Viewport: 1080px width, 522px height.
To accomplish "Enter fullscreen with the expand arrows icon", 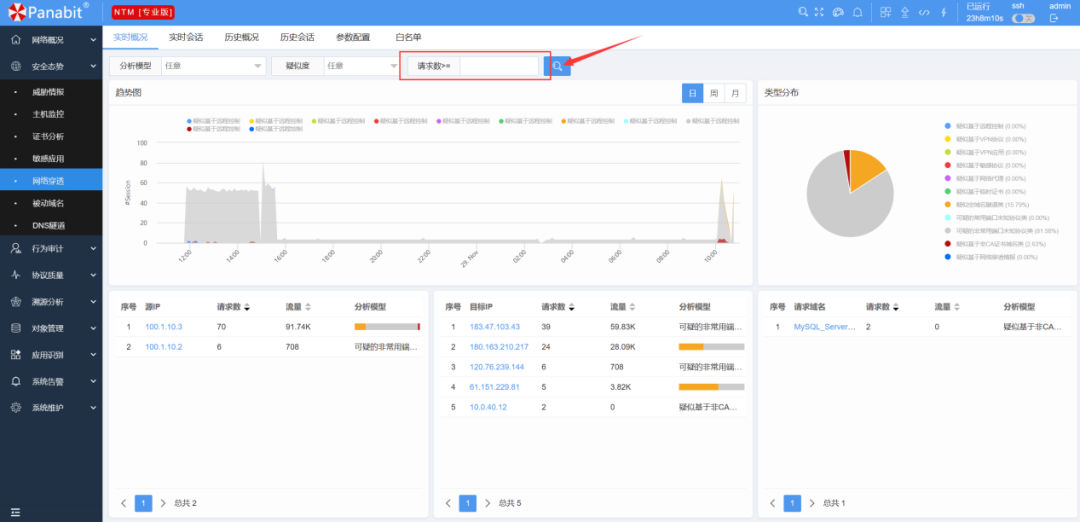I will pyautogui.click(x=819, y=12).
